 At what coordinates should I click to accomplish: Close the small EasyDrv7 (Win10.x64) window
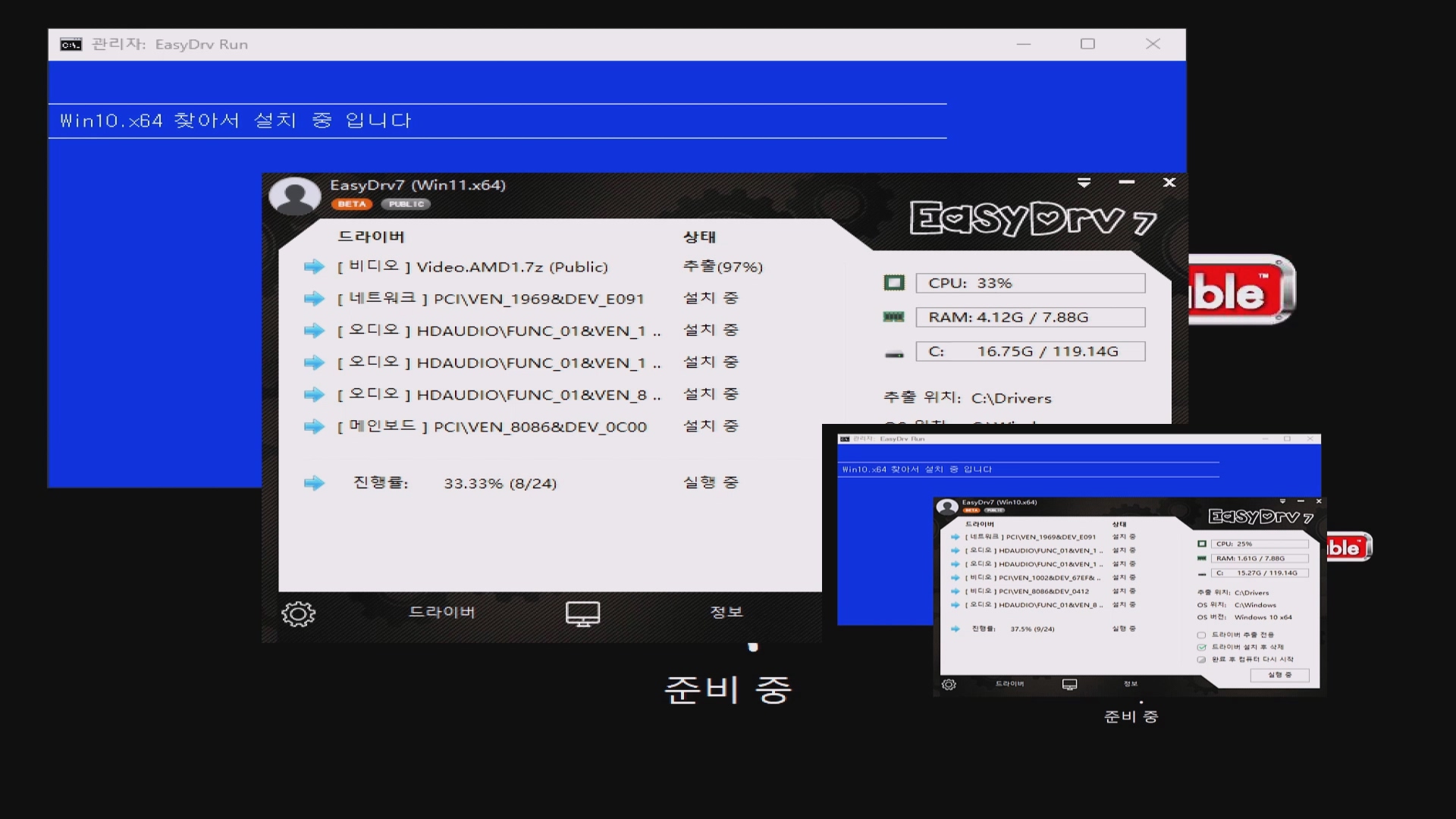(x=1319, y=501)
